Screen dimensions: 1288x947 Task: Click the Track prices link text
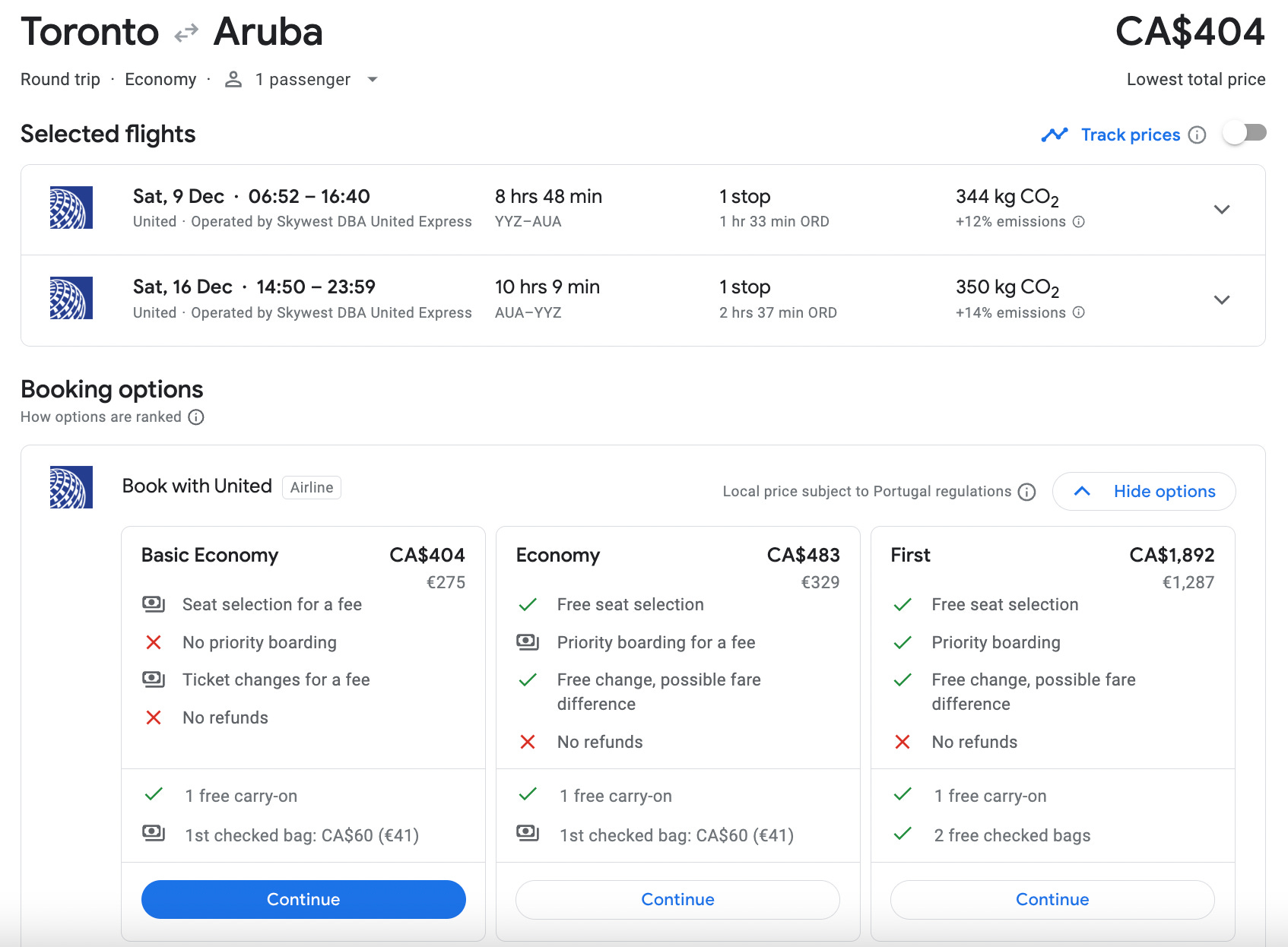click(x=1131, y=135)
